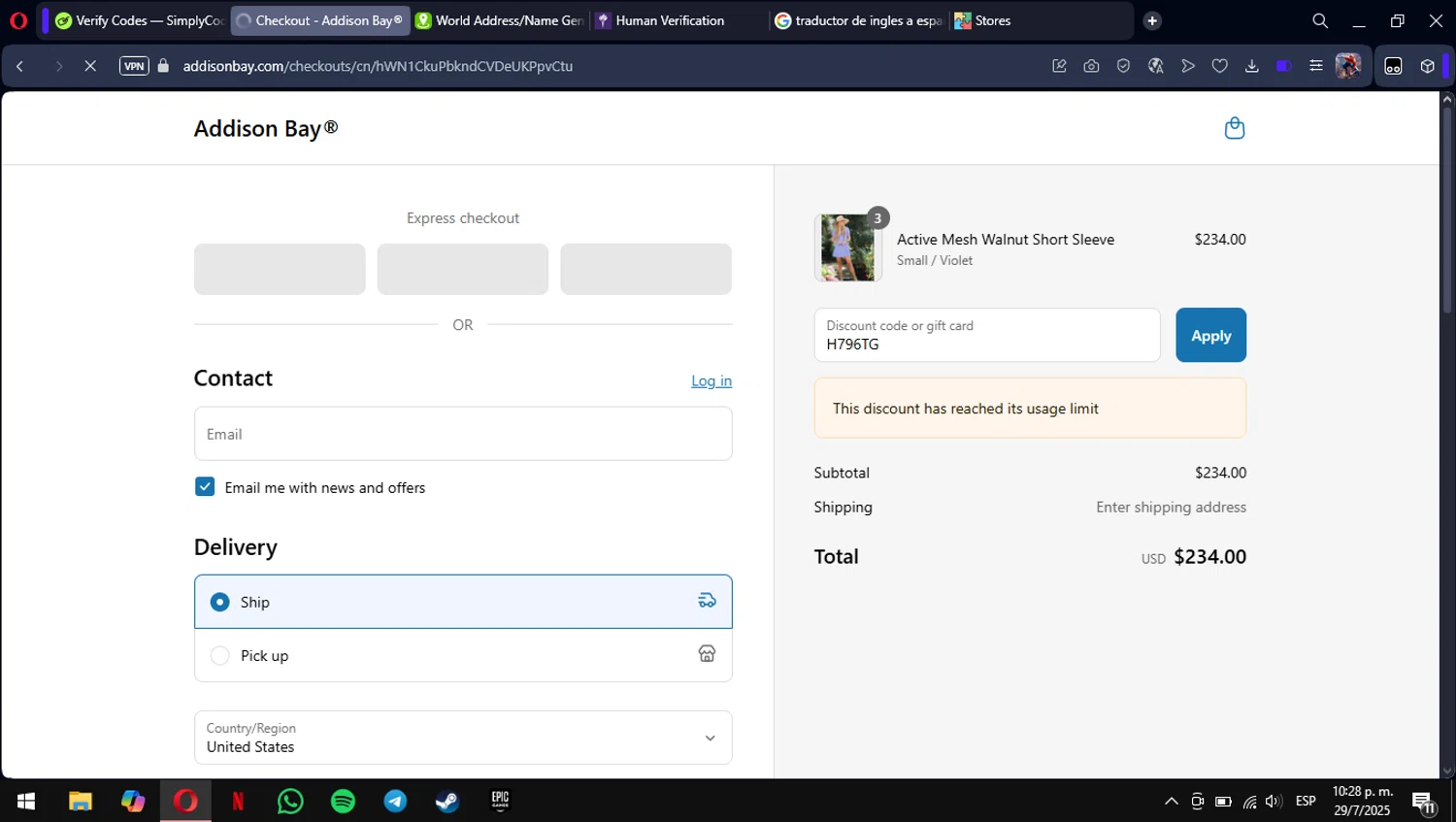The image size is (1456, 822).
Task: Switch to the Stores tab
Action: pos(1039,20)
